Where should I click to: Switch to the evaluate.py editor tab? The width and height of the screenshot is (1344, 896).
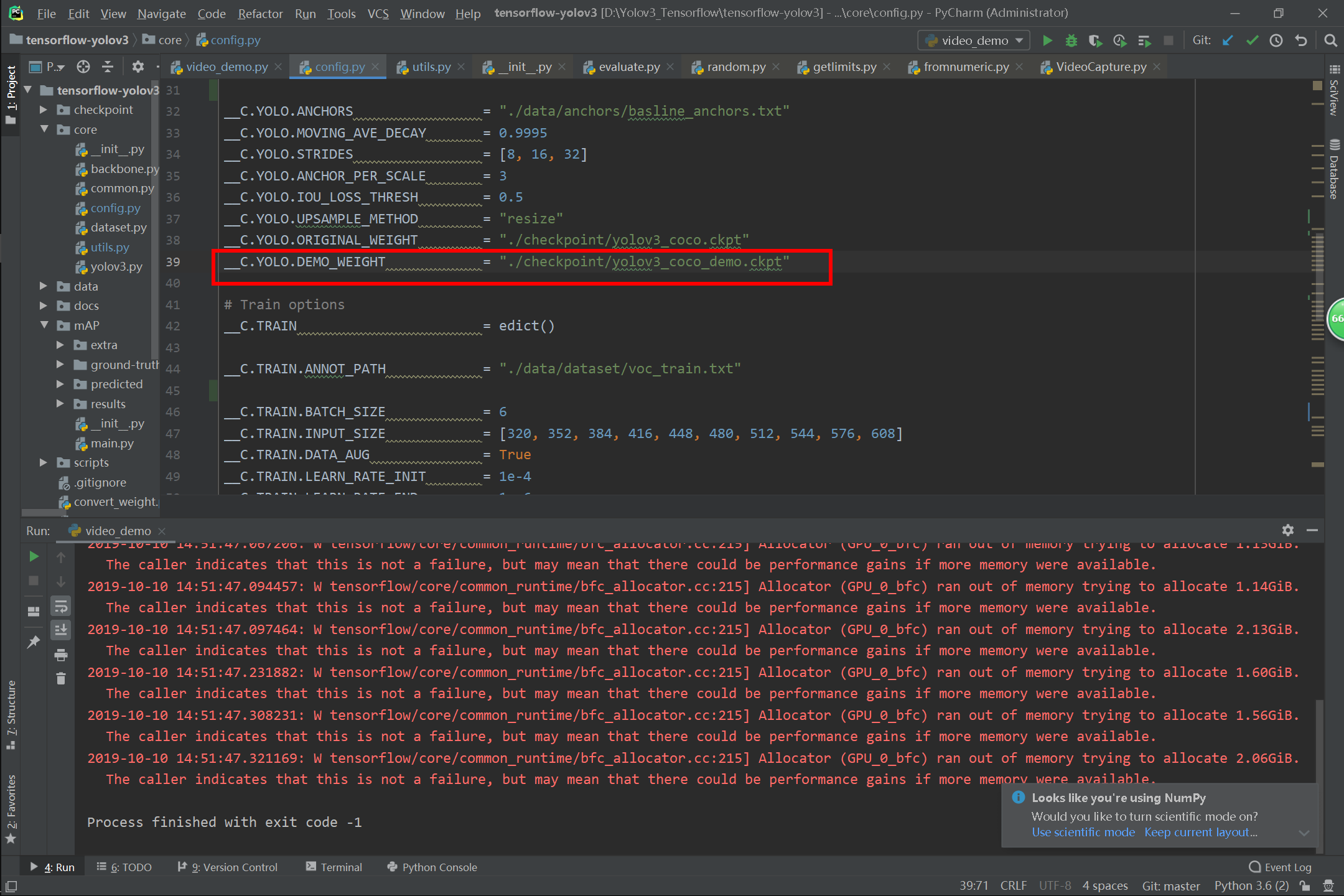[628, 67]
